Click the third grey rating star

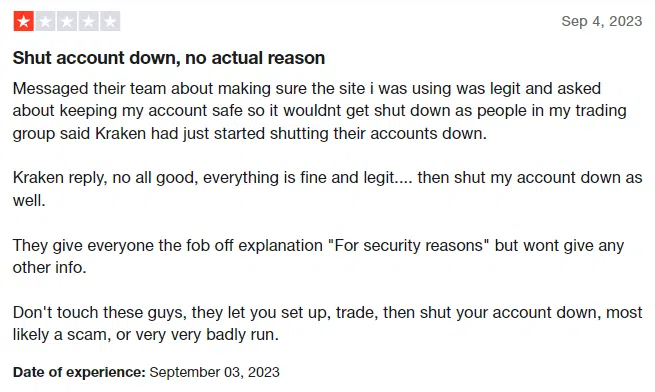(x=67, y=21)
